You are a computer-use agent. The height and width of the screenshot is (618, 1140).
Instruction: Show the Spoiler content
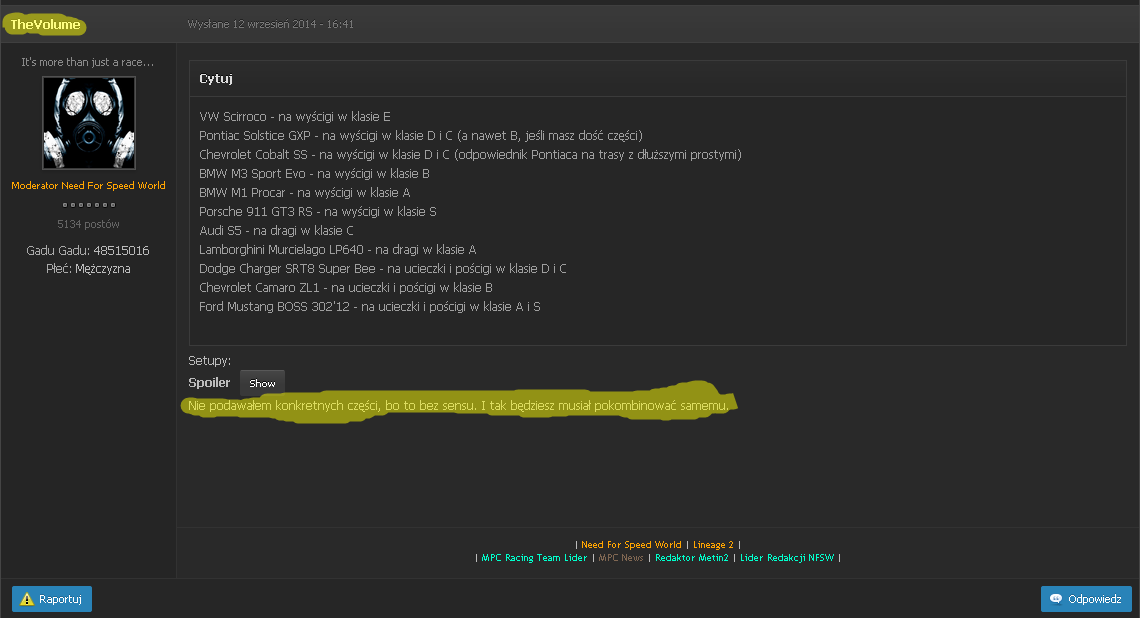tap(262, 383)
